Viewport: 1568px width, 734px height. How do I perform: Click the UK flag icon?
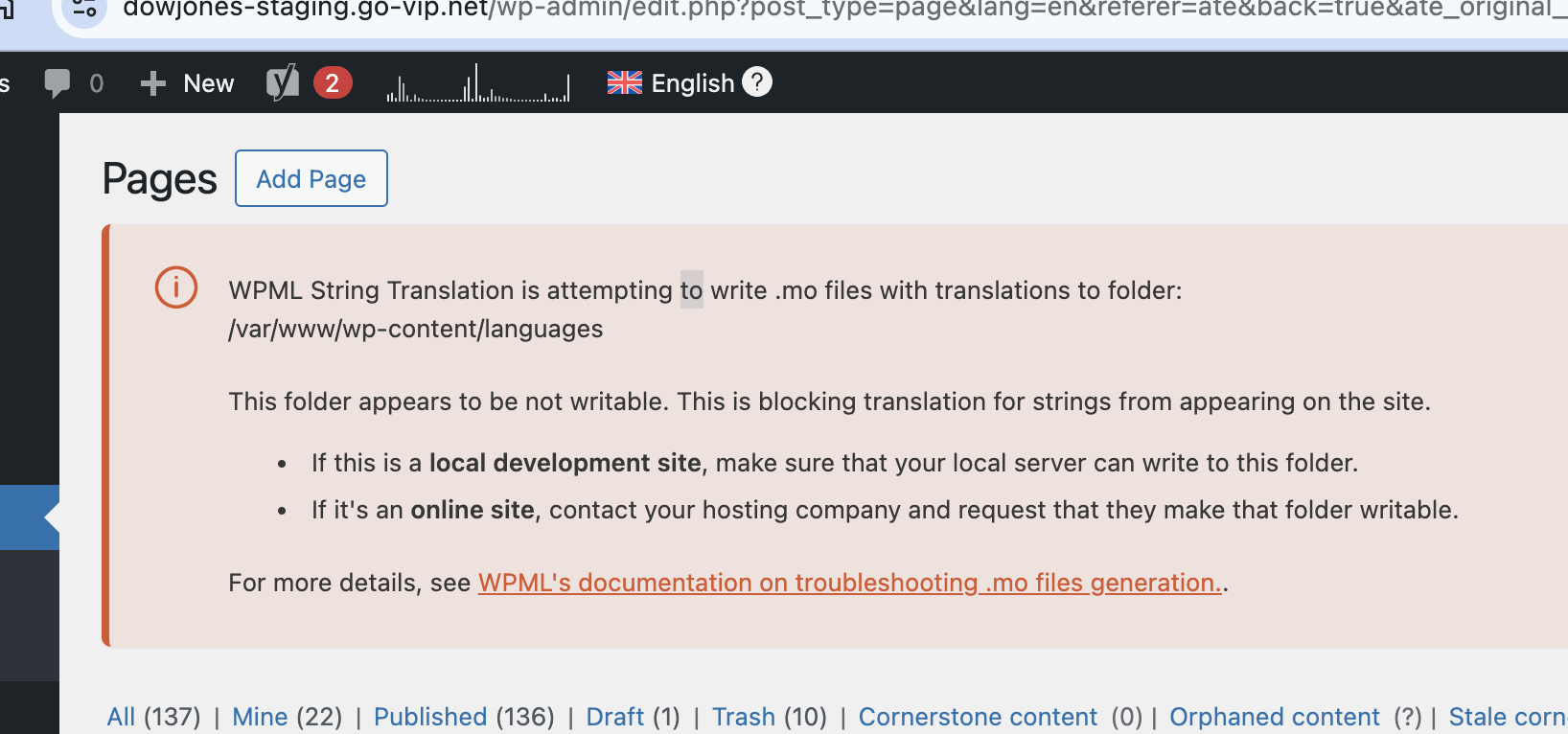[625, 83]
